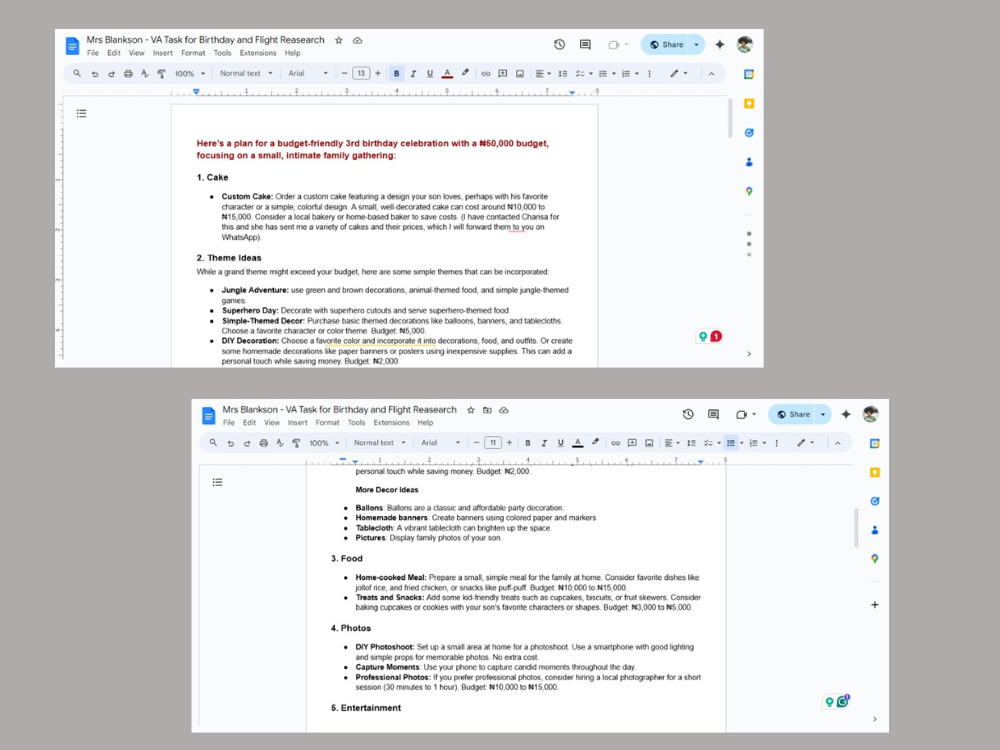1000x750 pixels.
Task: Move document to folder in bottom window
Action: [487, 410]
